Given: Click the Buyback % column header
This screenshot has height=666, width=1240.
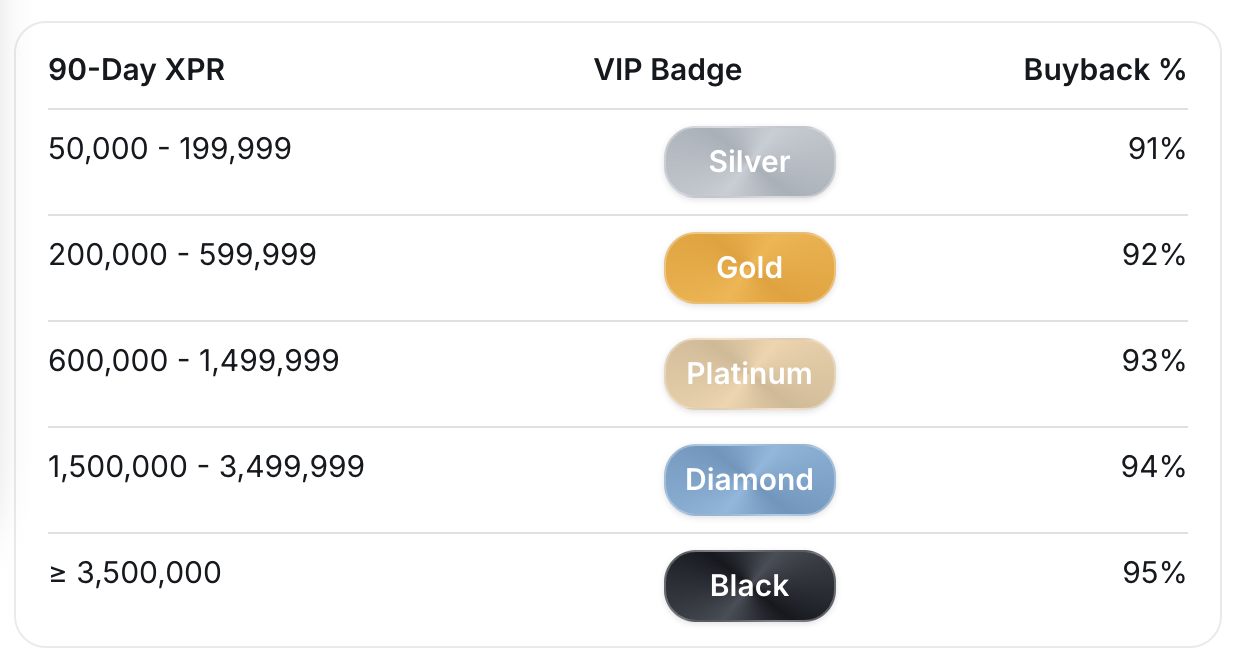Looking at the screenshot, I should coord(1104,70).
